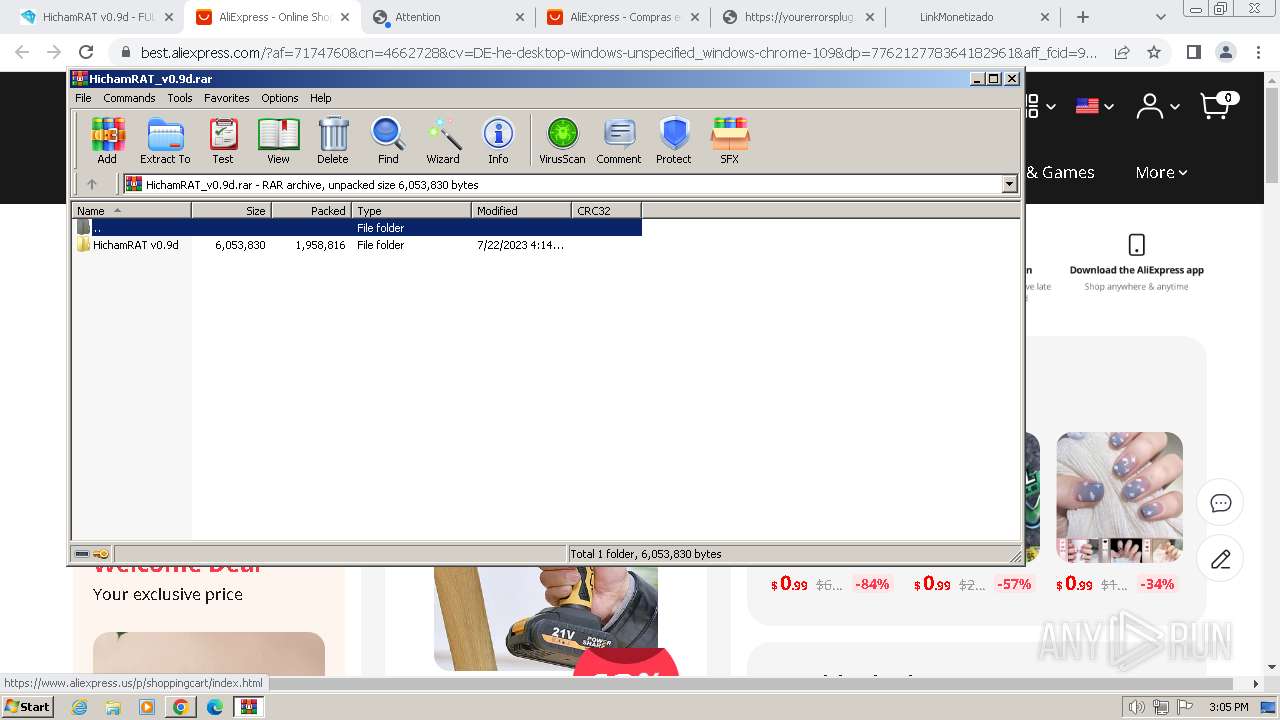The height and width of the screenshot is (720, 1280).
Task: Open the Favorites menu
Action: pyautogui.click(x=227, y=98)
